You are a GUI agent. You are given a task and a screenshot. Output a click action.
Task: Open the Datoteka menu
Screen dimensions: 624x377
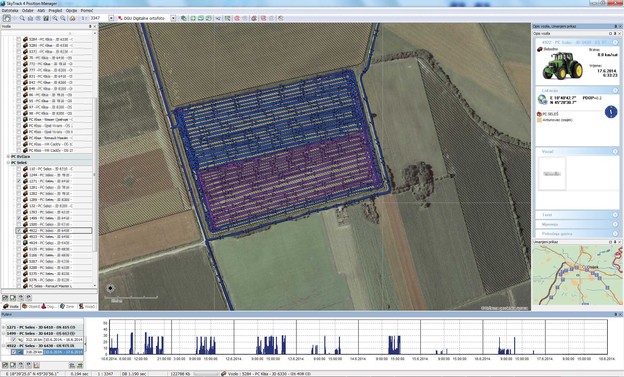pyautogui.click(x=10, y=11)
